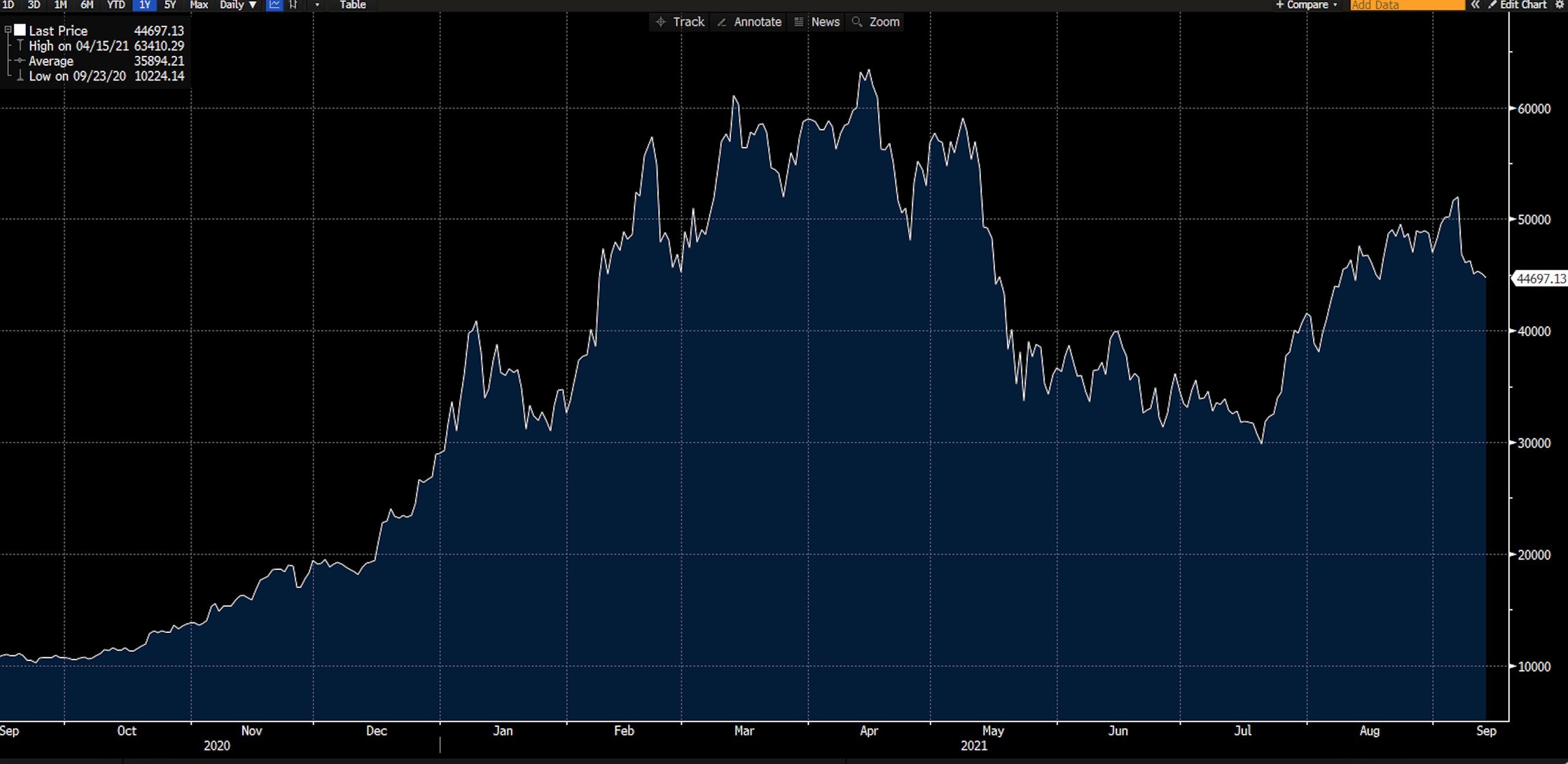Image resolution: width=1568 pixels, height=764 pixels.
Task: Switch to candlestick chart style
Action: coord(293,4)
